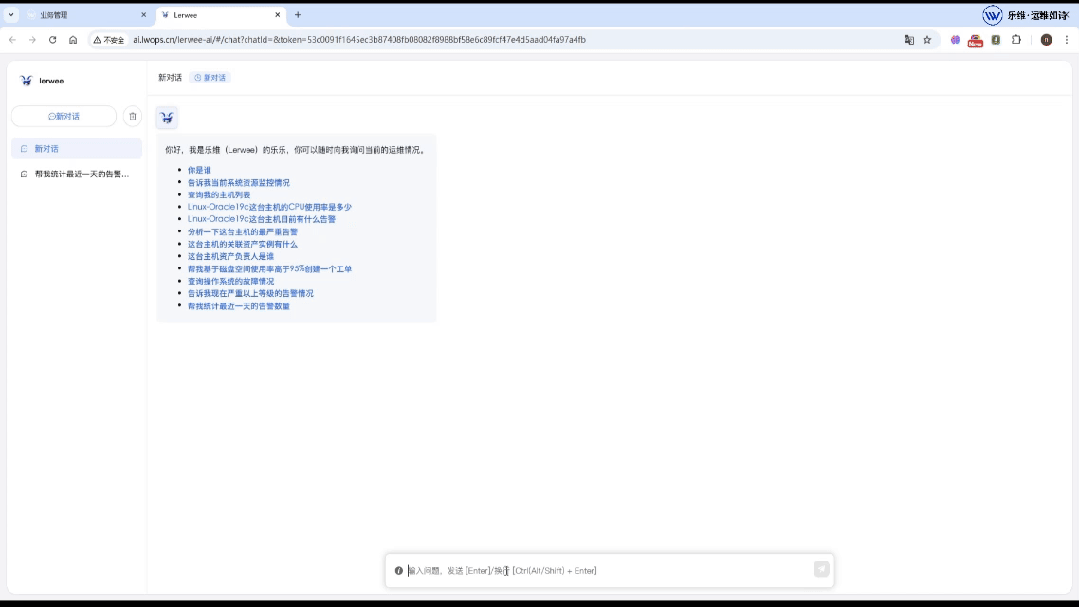The height and width of the screenshot is (607, 1079).
Task: Open a new browser tab
Action: [x=298, y=14]
